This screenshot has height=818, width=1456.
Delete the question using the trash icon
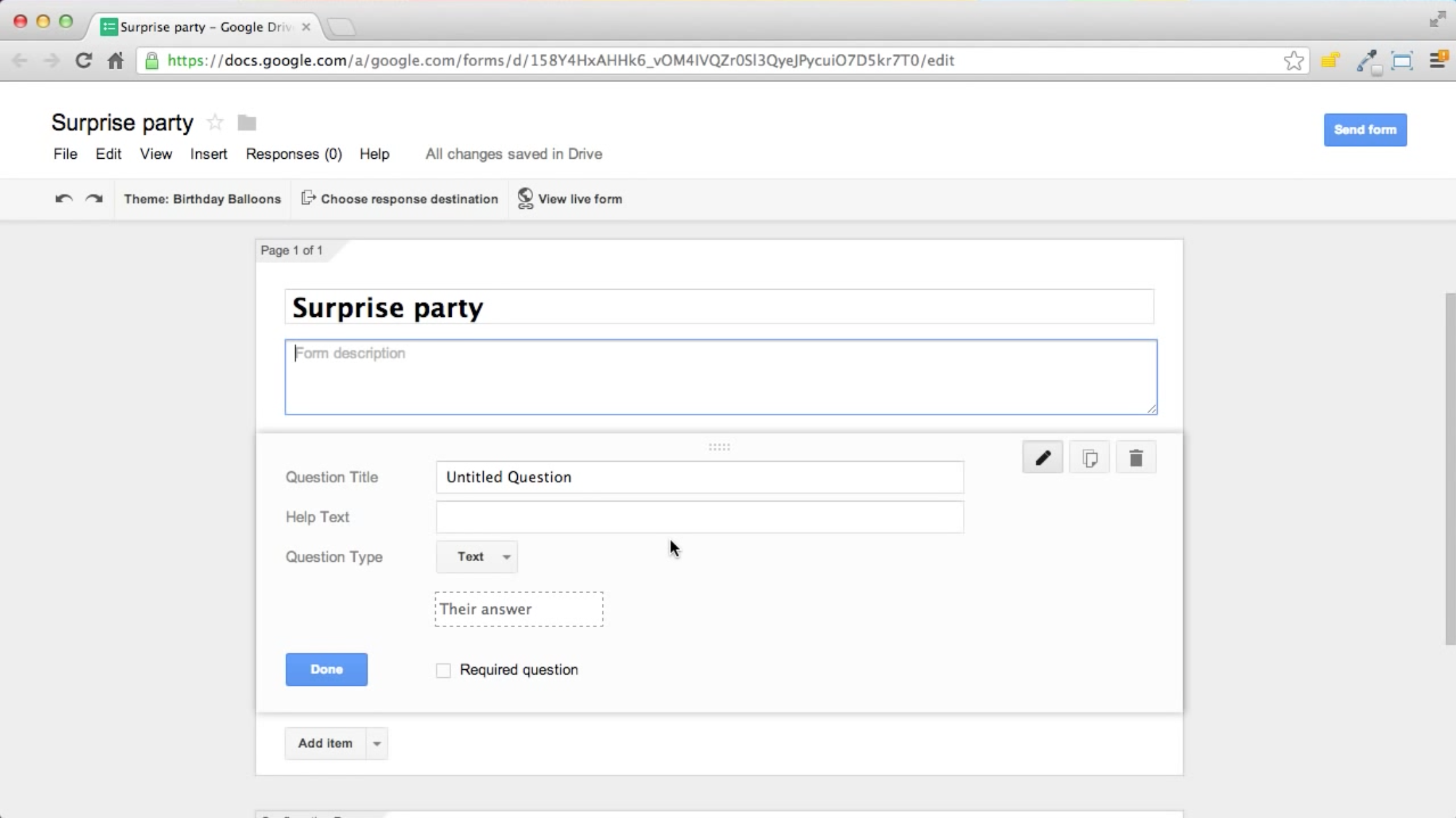pos(1136,458)
